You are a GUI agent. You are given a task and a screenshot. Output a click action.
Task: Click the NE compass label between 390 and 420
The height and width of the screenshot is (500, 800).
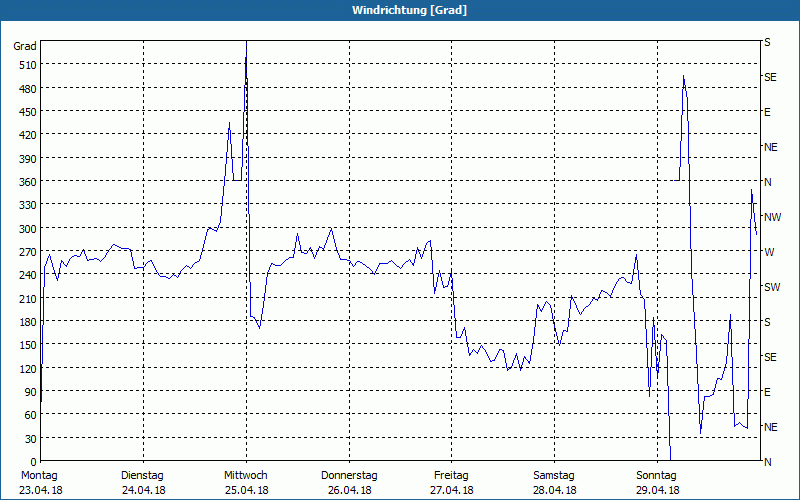click(770, 147)
